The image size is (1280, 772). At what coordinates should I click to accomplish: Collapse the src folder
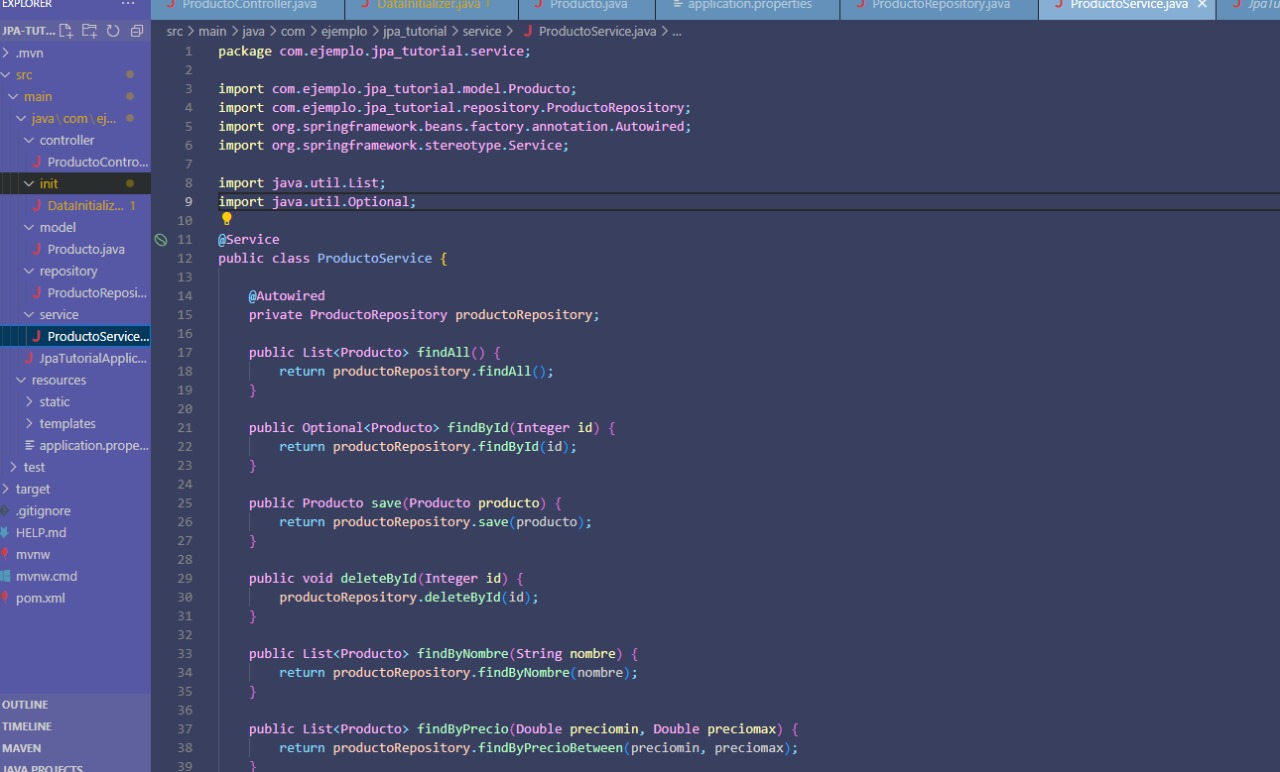pyautogui.click(x=7, y=75)
